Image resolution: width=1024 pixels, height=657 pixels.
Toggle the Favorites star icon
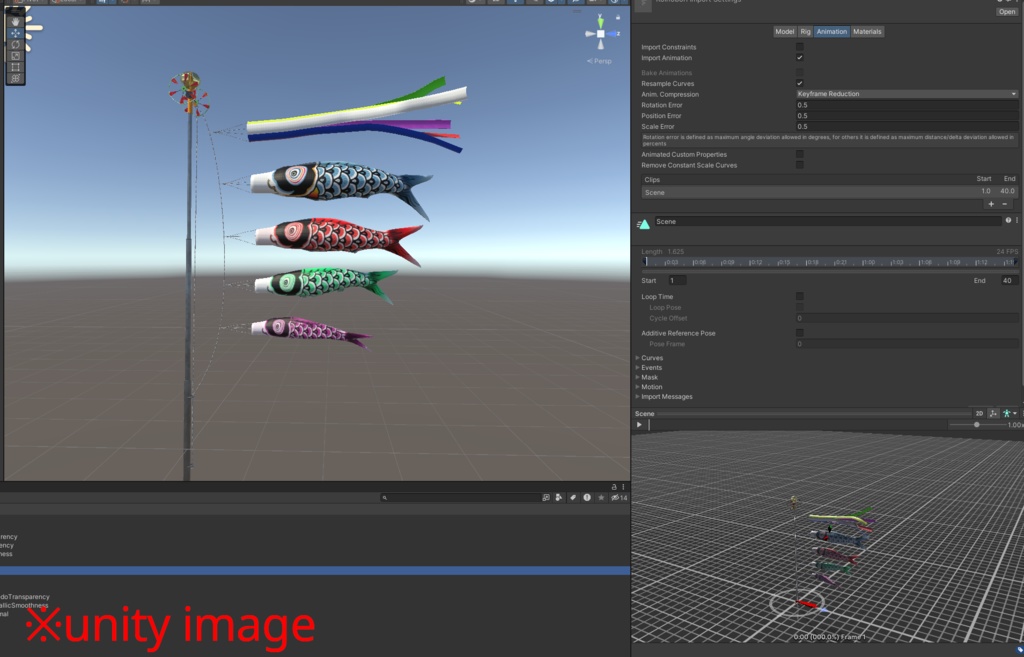coord(601,498)
